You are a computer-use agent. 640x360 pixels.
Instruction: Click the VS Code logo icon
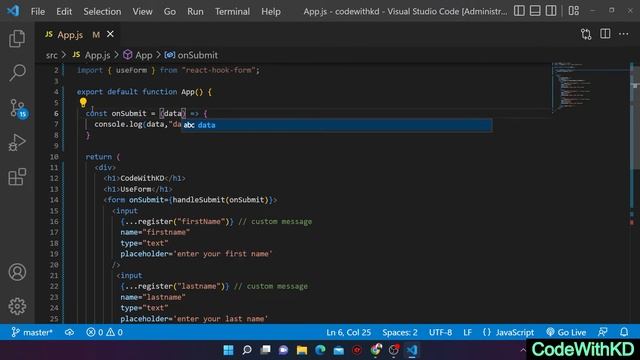click(x=13, y=11)
